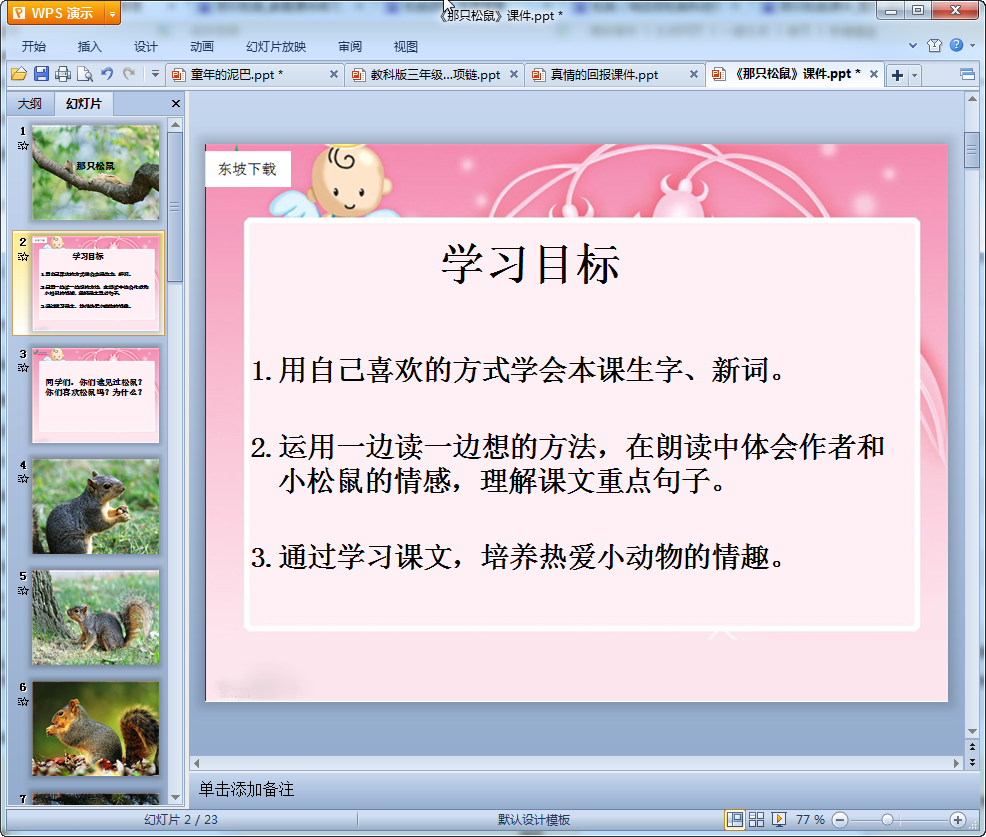Viewport: 986px width, 837px height.
Task: Click the notes field 单击添加备注
Action: click(246, 789)
